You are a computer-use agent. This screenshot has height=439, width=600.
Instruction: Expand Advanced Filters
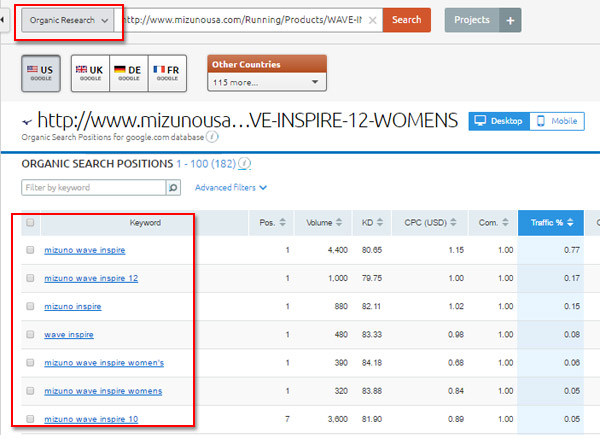point(231,188)
